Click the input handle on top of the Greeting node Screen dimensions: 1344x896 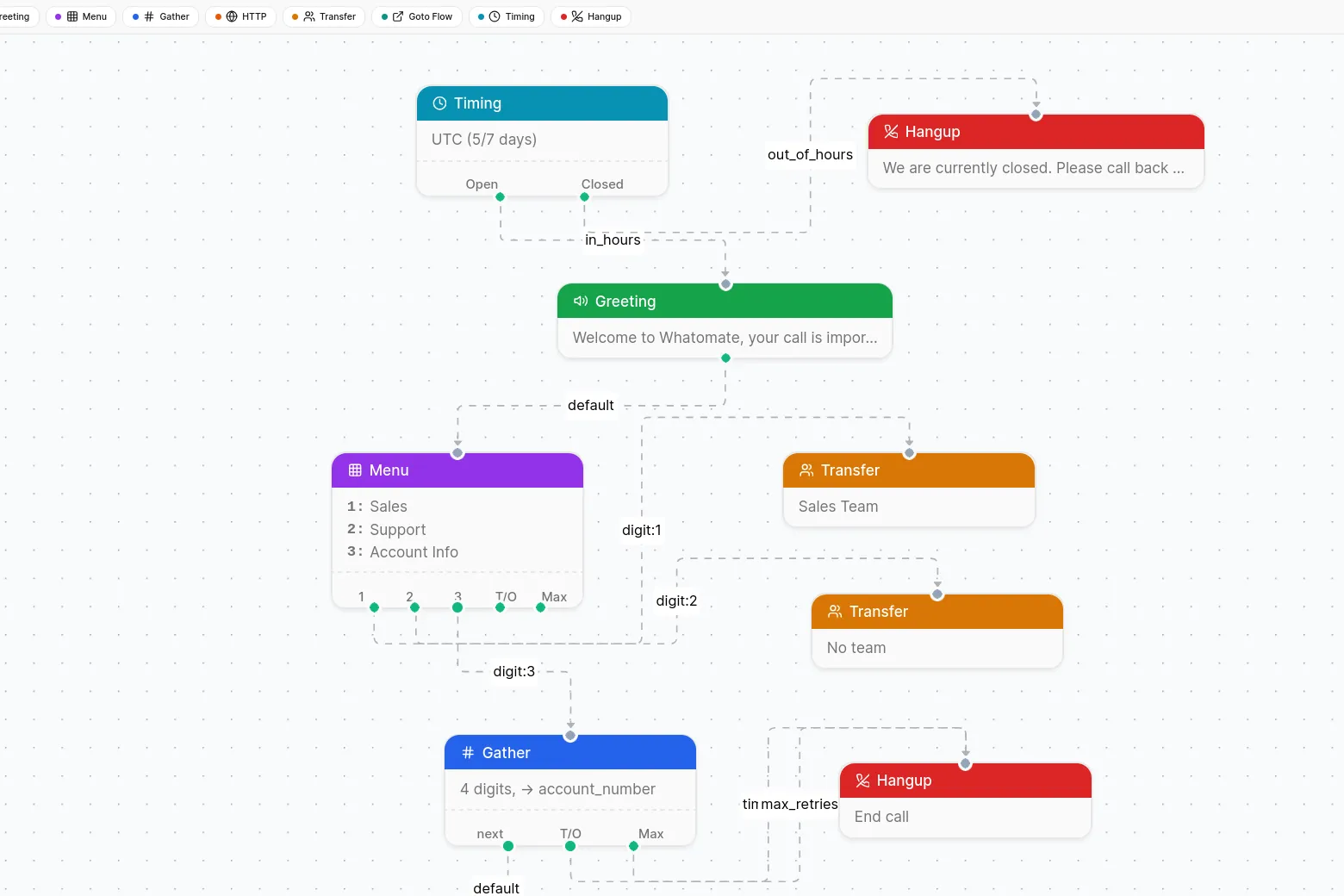pyautogui.click(x=725, y=284)
